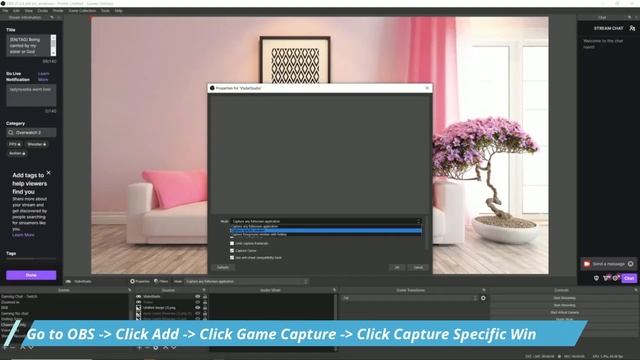Tick the Limit capture framerate checkbox
Screen dimensions: 640x360
click(232, 243)
